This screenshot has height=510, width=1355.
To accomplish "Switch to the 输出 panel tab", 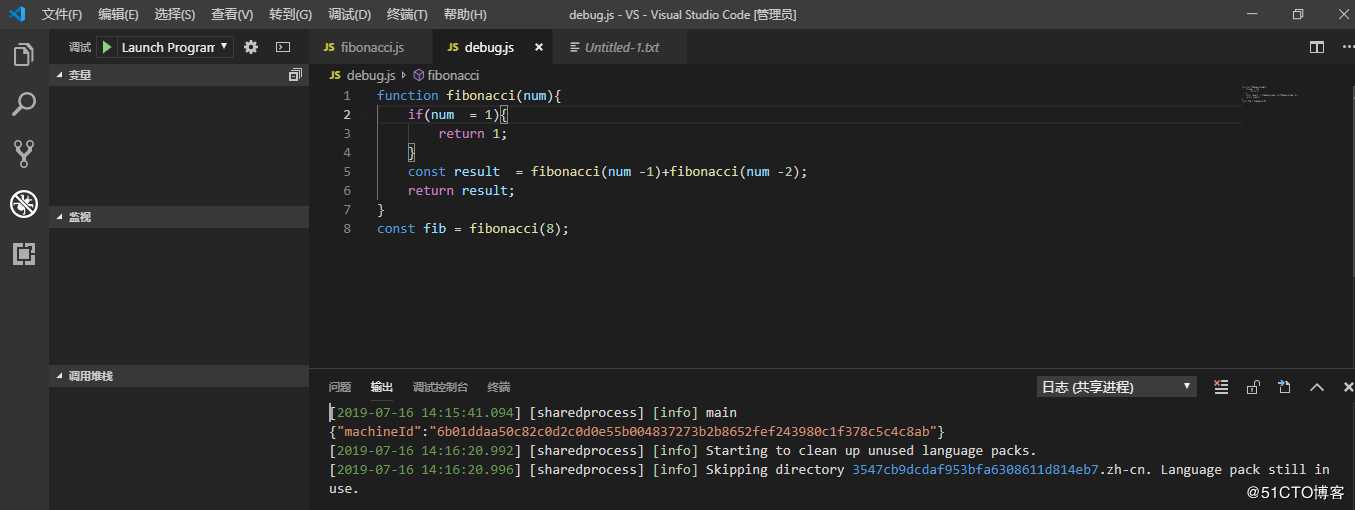I will [x=382, y=387].
